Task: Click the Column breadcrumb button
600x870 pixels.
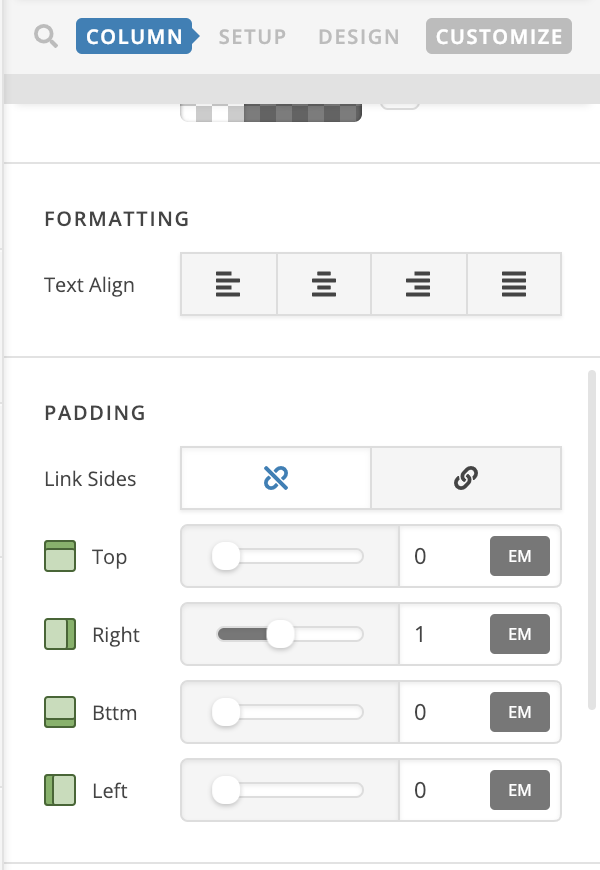Action: 135,37
